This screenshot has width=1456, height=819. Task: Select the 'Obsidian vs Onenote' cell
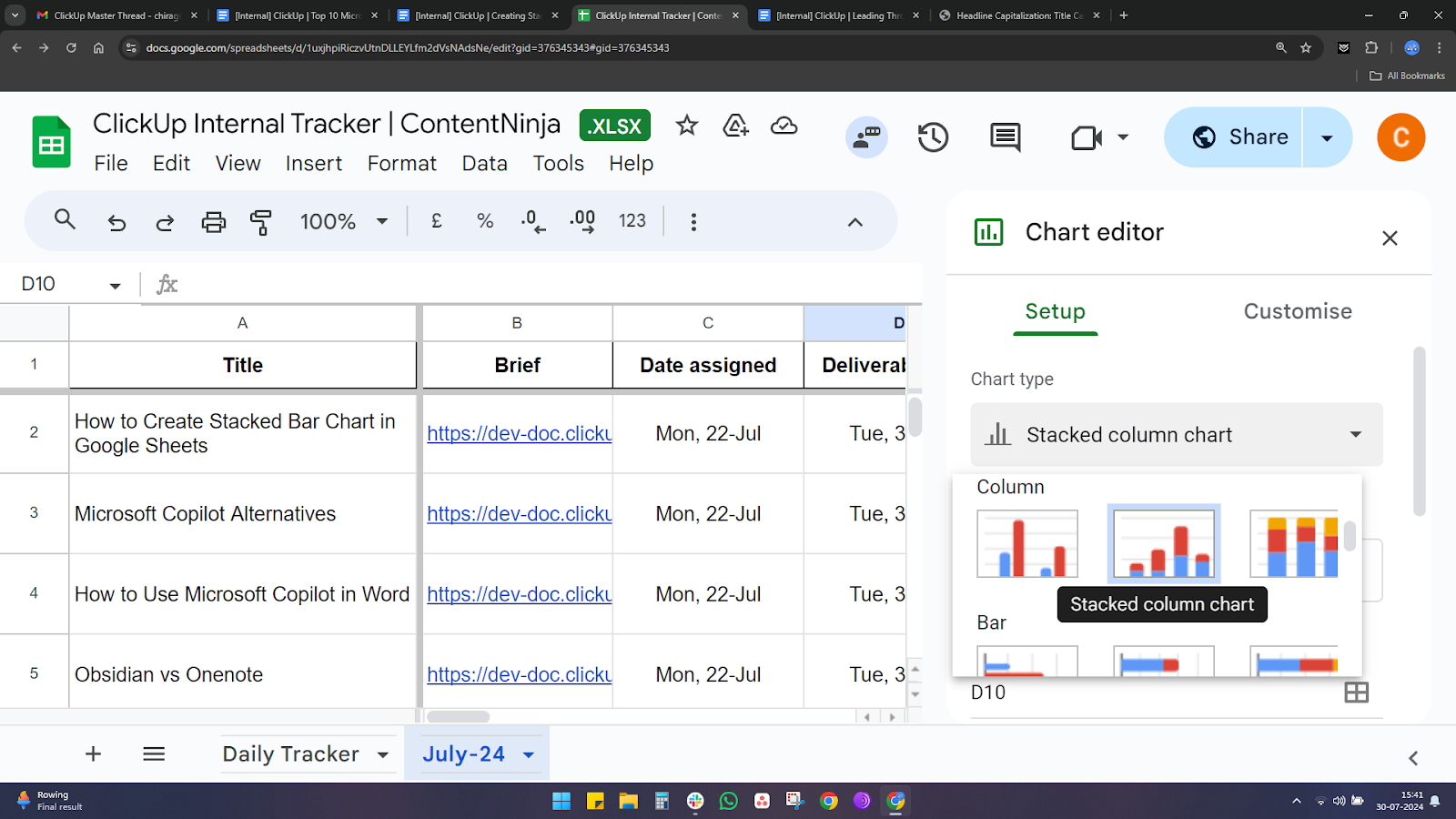[x=243, y=674]
